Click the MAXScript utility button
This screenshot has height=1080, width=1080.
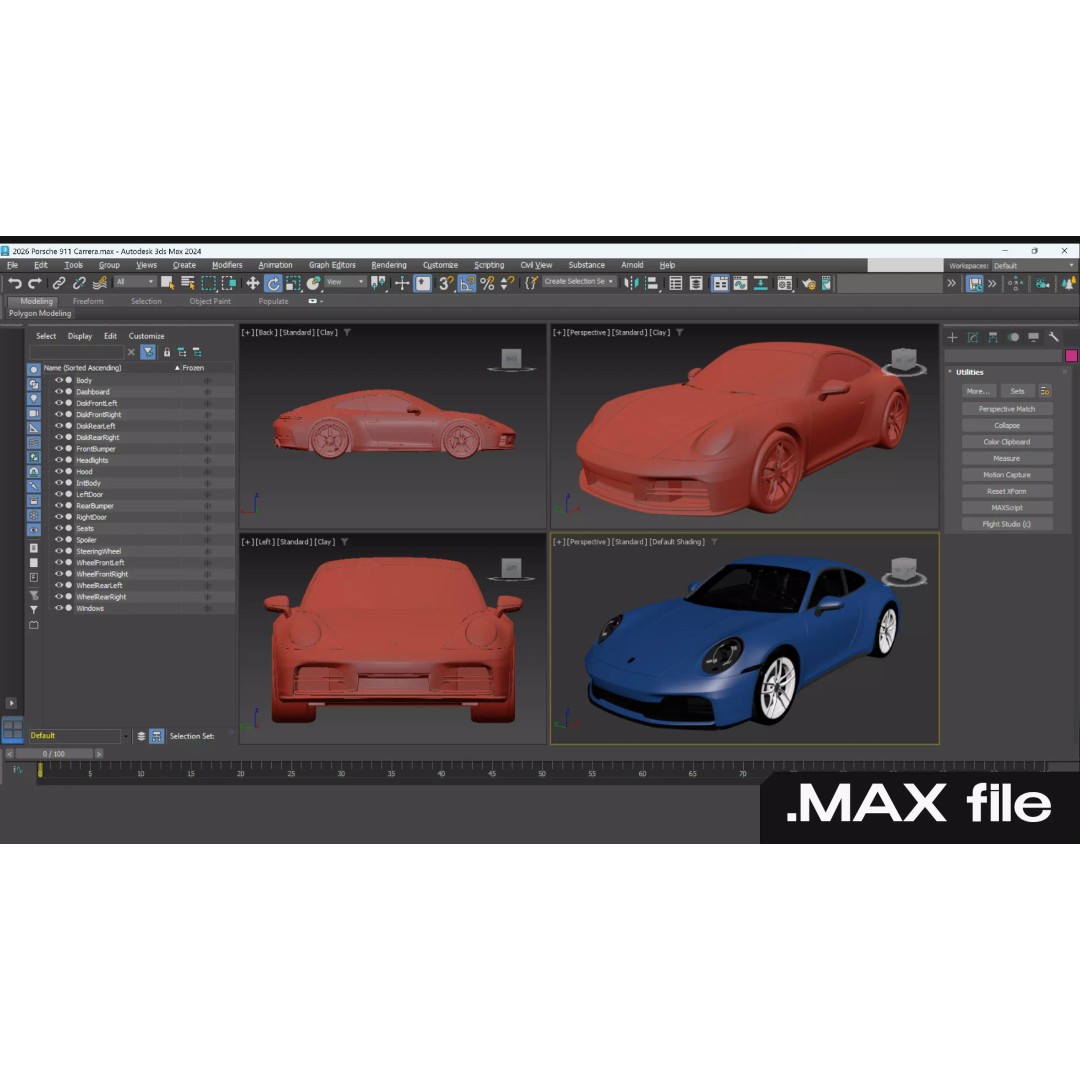(x=1006, y=508)
